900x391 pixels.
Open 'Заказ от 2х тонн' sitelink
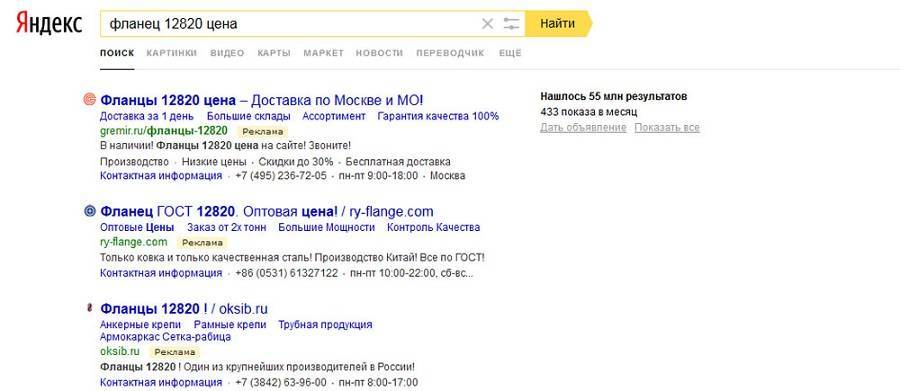(x=227, y=227)
